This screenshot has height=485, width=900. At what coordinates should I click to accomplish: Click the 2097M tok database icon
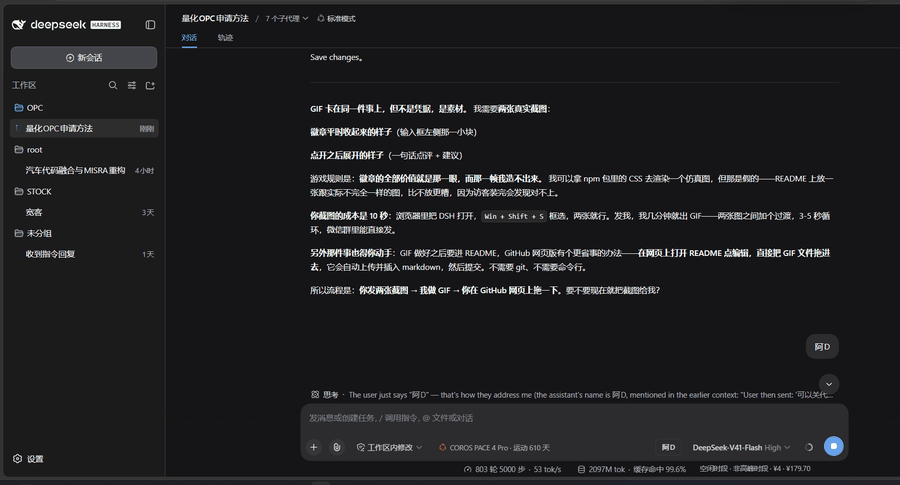[581, 470]
